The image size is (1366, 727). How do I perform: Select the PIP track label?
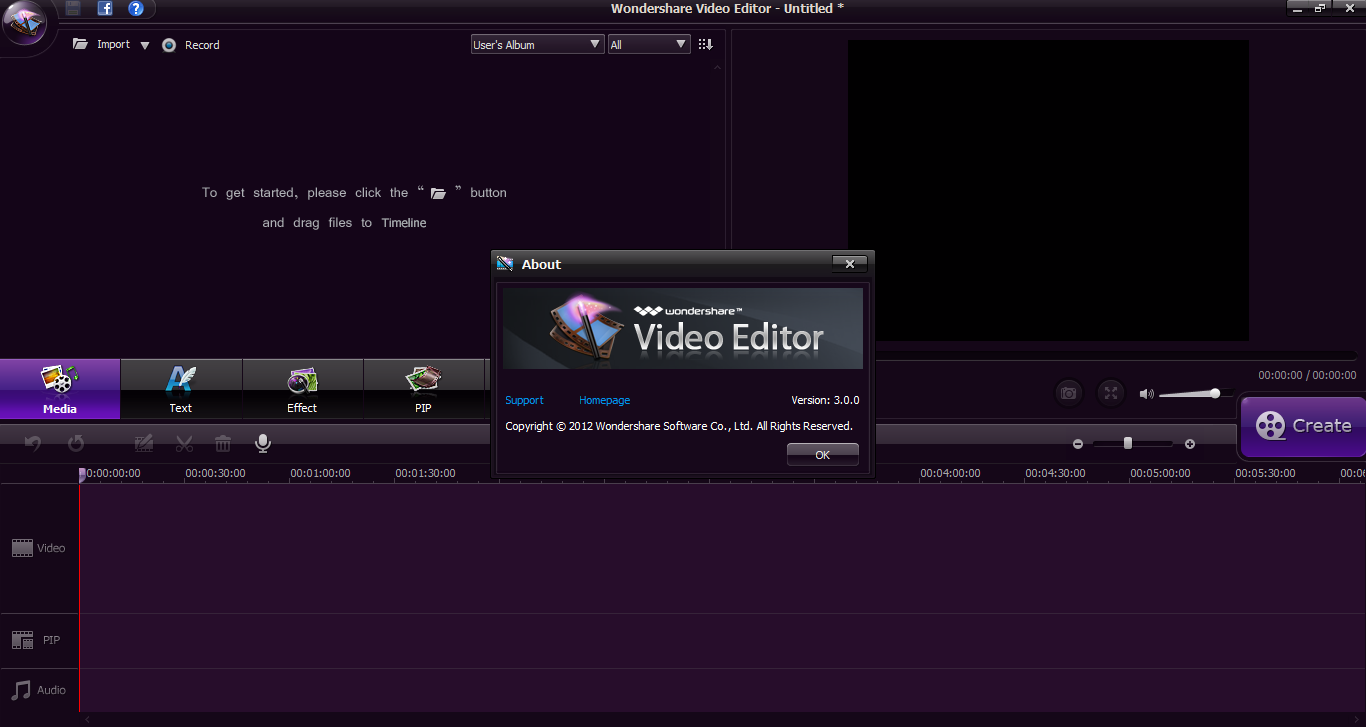tap(36, 640)
